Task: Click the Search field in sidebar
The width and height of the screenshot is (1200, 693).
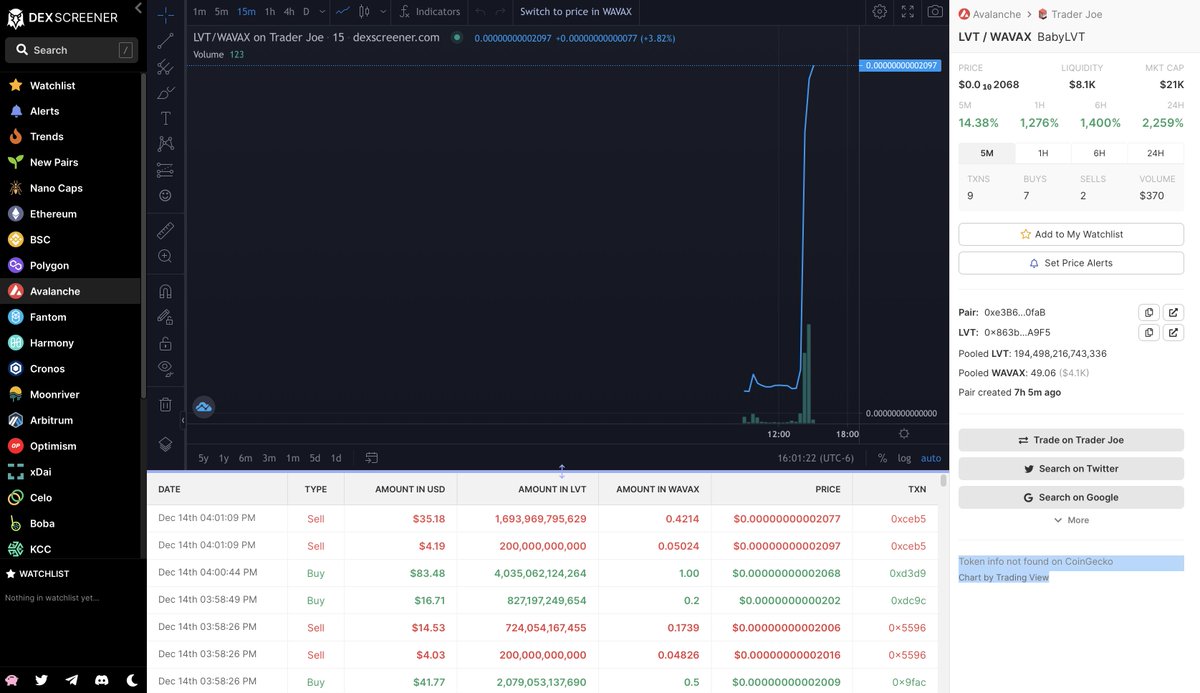Action: (71, 50)
